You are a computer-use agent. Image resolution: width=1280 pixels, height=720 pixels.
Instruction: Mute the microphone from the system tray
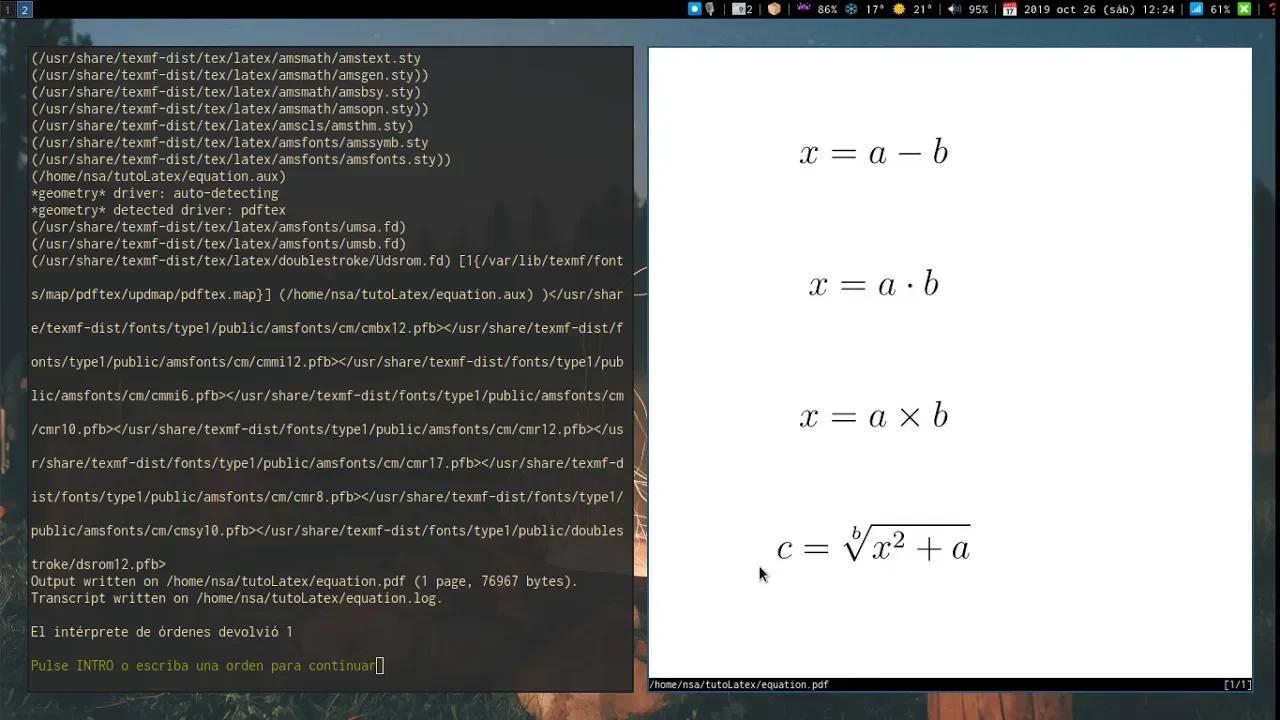click(x=709, y=9)
